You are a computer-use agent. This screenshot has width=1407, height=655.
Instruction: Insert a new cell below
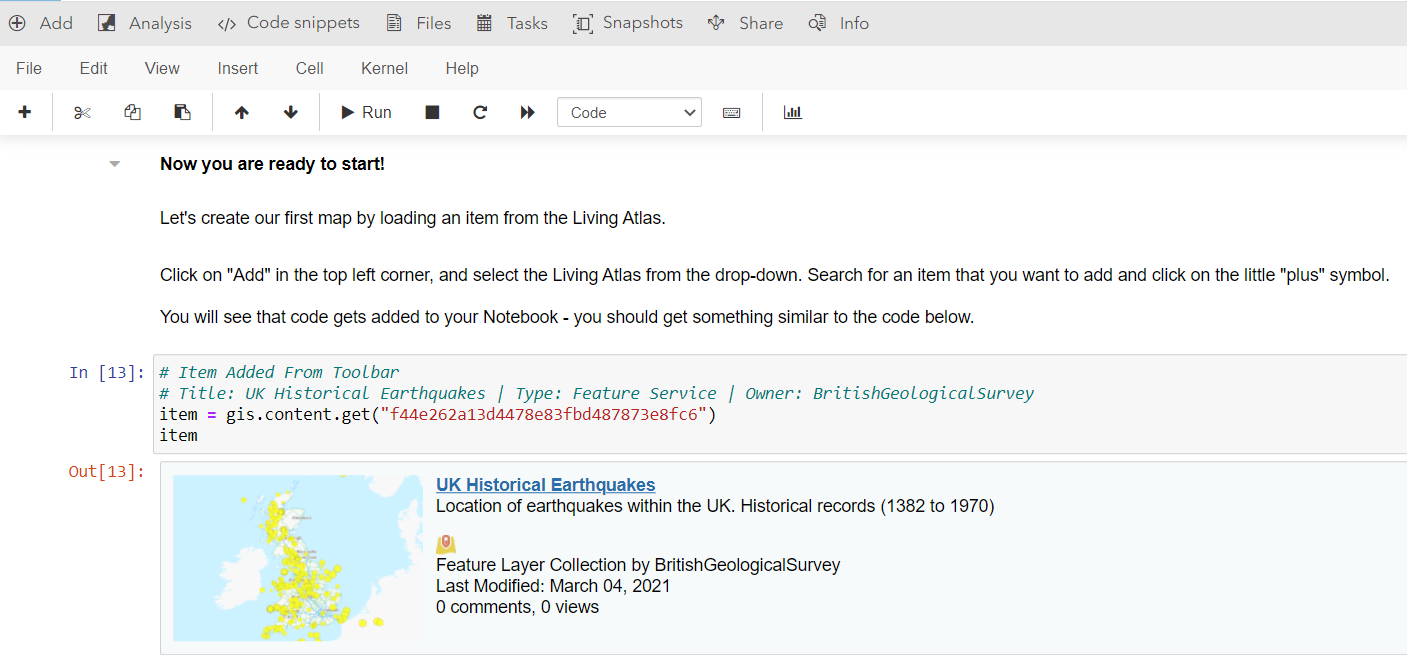click(25, 113)
